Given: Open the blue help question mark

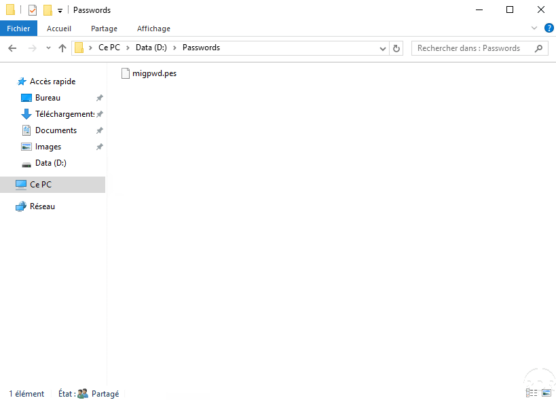Looking at the screenshot, I should pyautogui.click(x=549, y=28).
